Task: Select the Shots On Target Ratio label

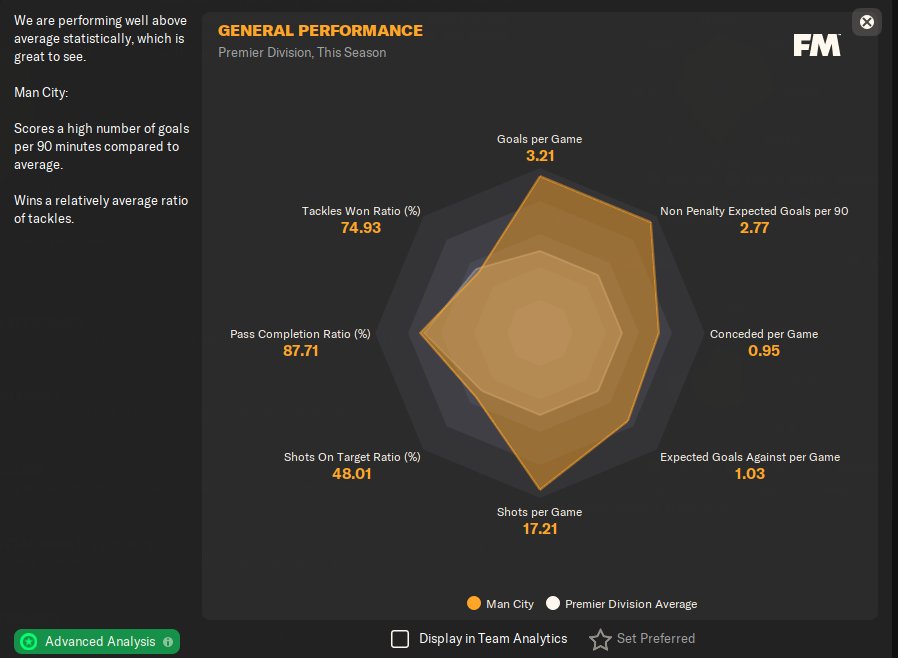Action: click(352, 457)
